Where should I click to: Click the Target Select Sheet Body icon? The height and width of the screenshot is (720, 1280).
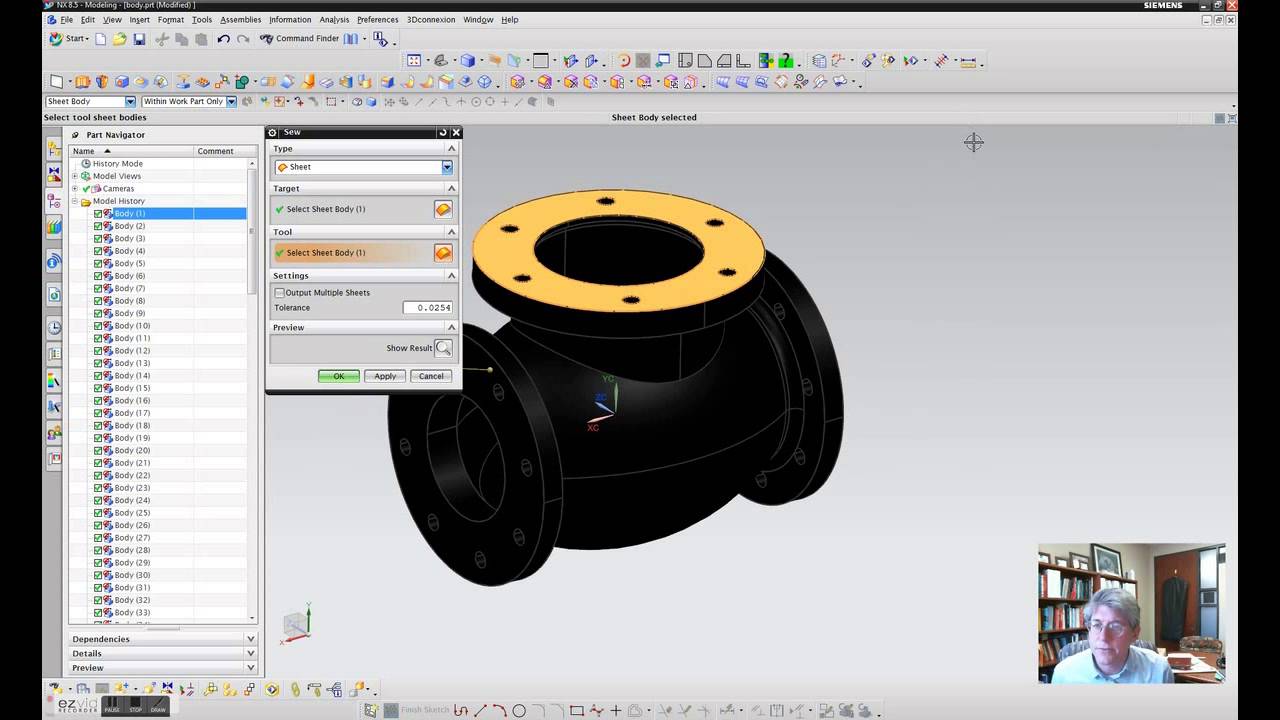pos(443,209)
